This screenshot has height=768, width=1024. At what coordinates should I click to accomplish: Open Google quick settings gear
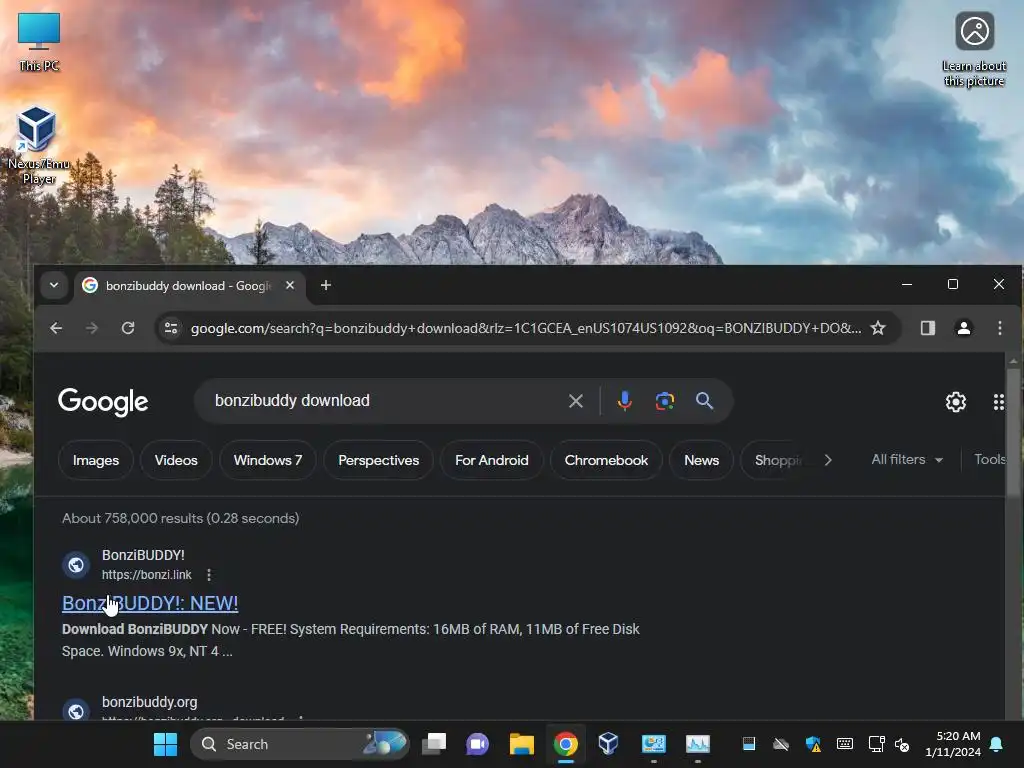(x=955, y=402)
